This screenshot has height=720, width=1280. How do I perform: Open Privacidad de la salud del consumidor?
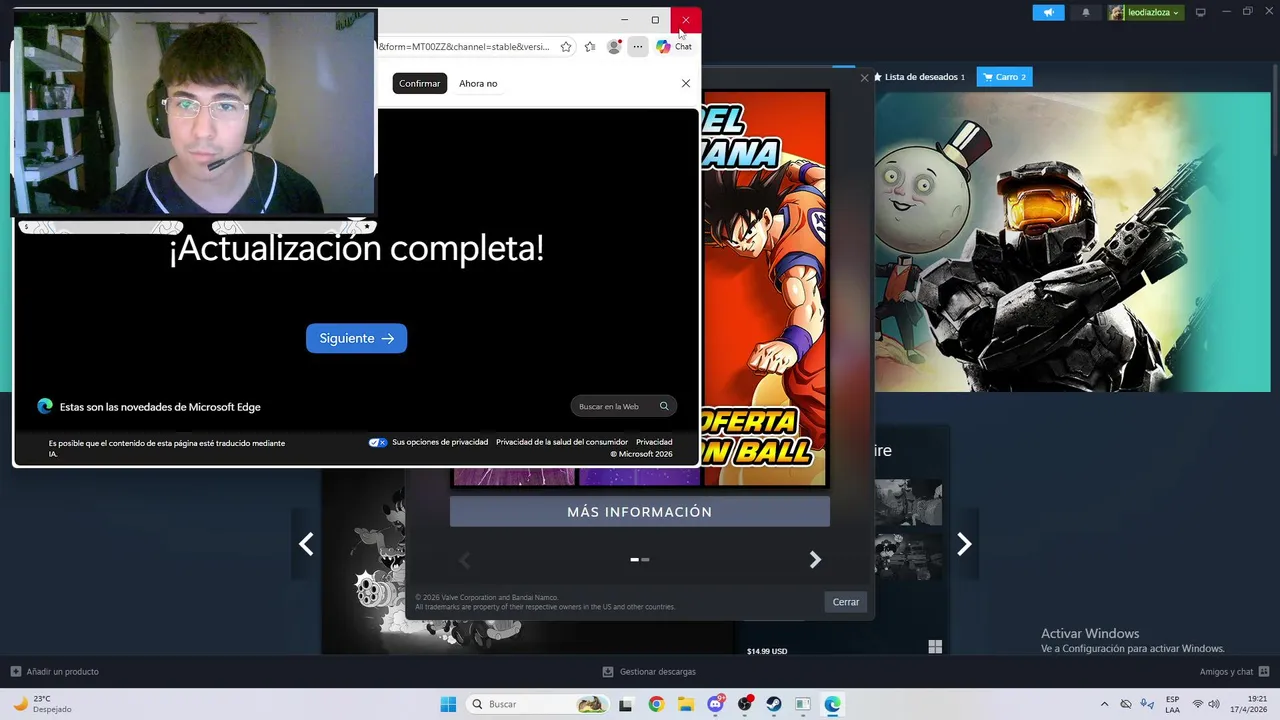coord(562,442)
